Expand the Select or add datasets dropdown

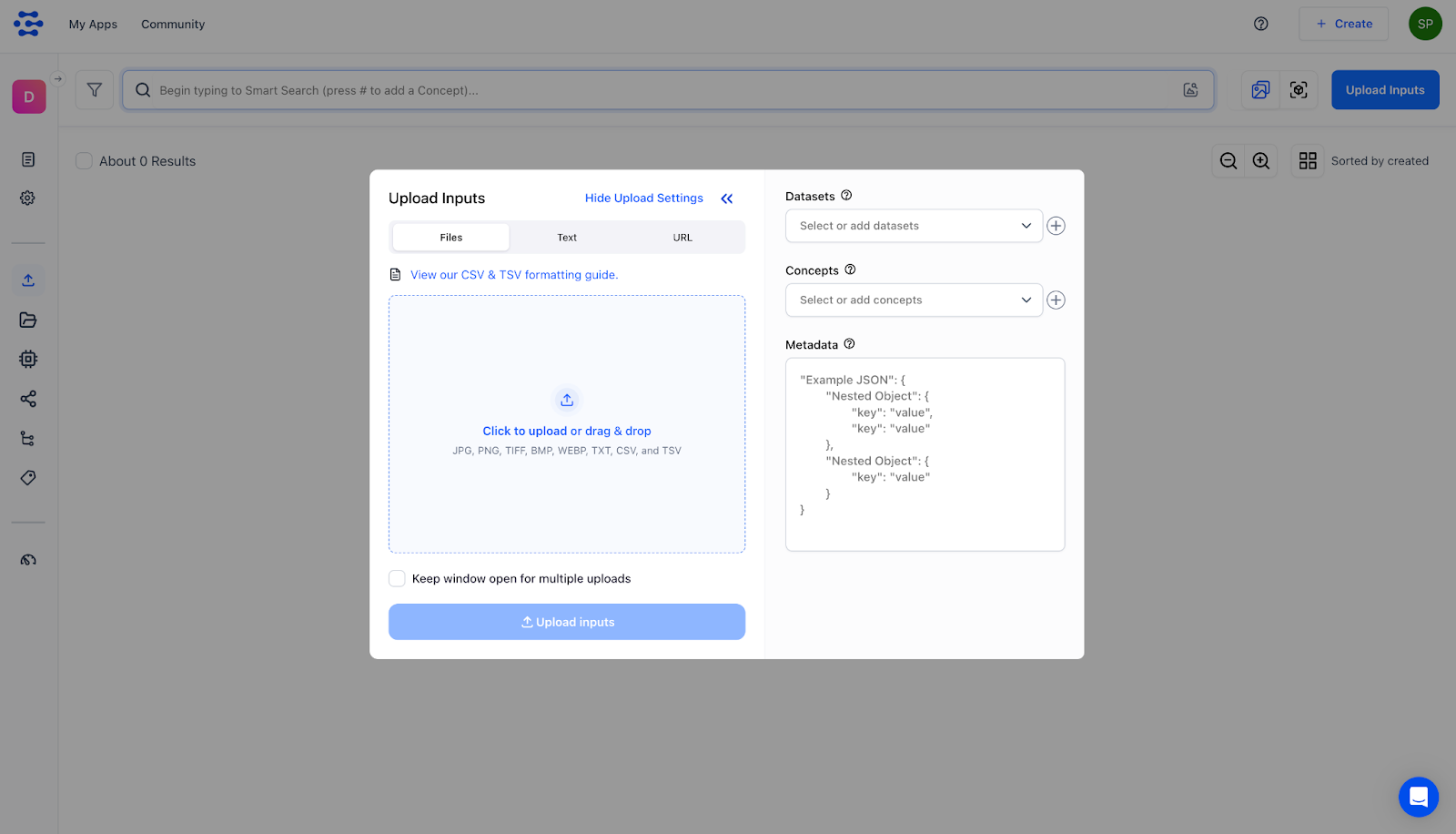click(x=914, y=226)
